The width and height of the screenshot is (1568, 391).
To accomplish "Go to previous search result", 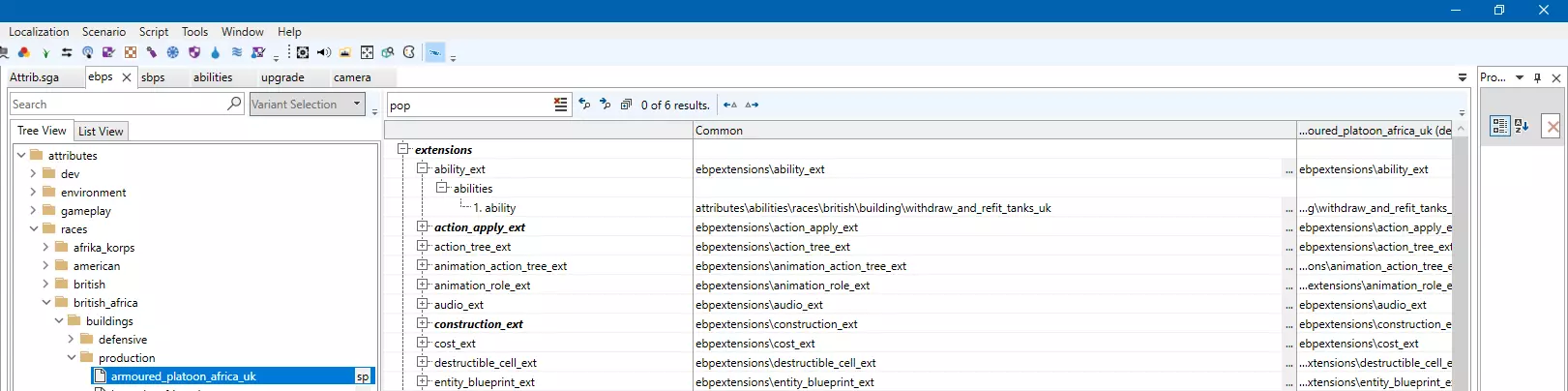I will [584, 105].
